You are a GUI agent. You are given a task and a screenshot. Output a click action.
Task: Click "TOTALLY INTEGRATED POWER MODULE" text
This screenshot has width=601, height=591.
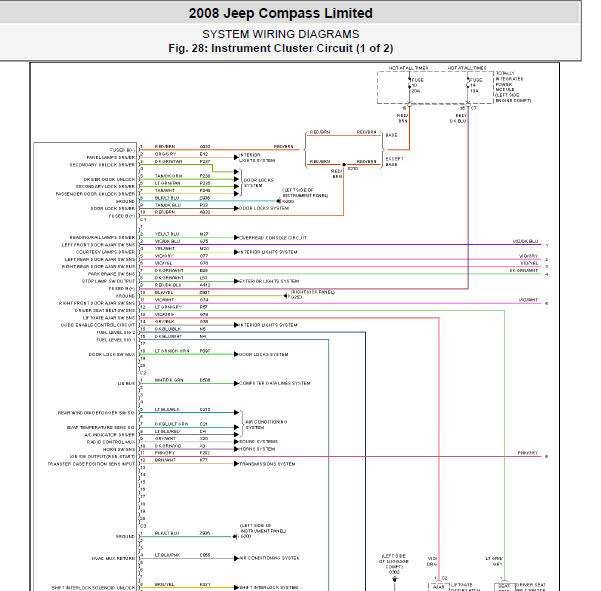(513, 87)
